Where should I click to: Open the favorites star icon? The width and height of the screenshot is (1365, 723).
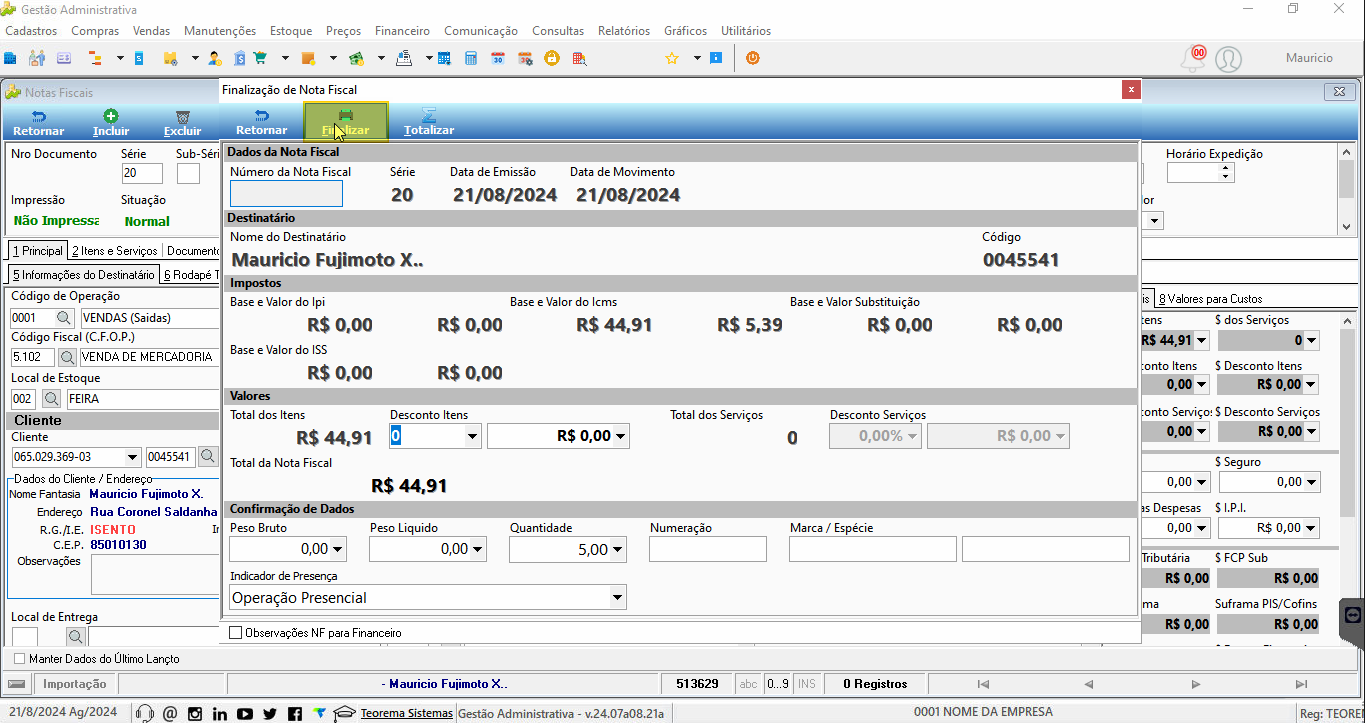(x=672, y=58)
